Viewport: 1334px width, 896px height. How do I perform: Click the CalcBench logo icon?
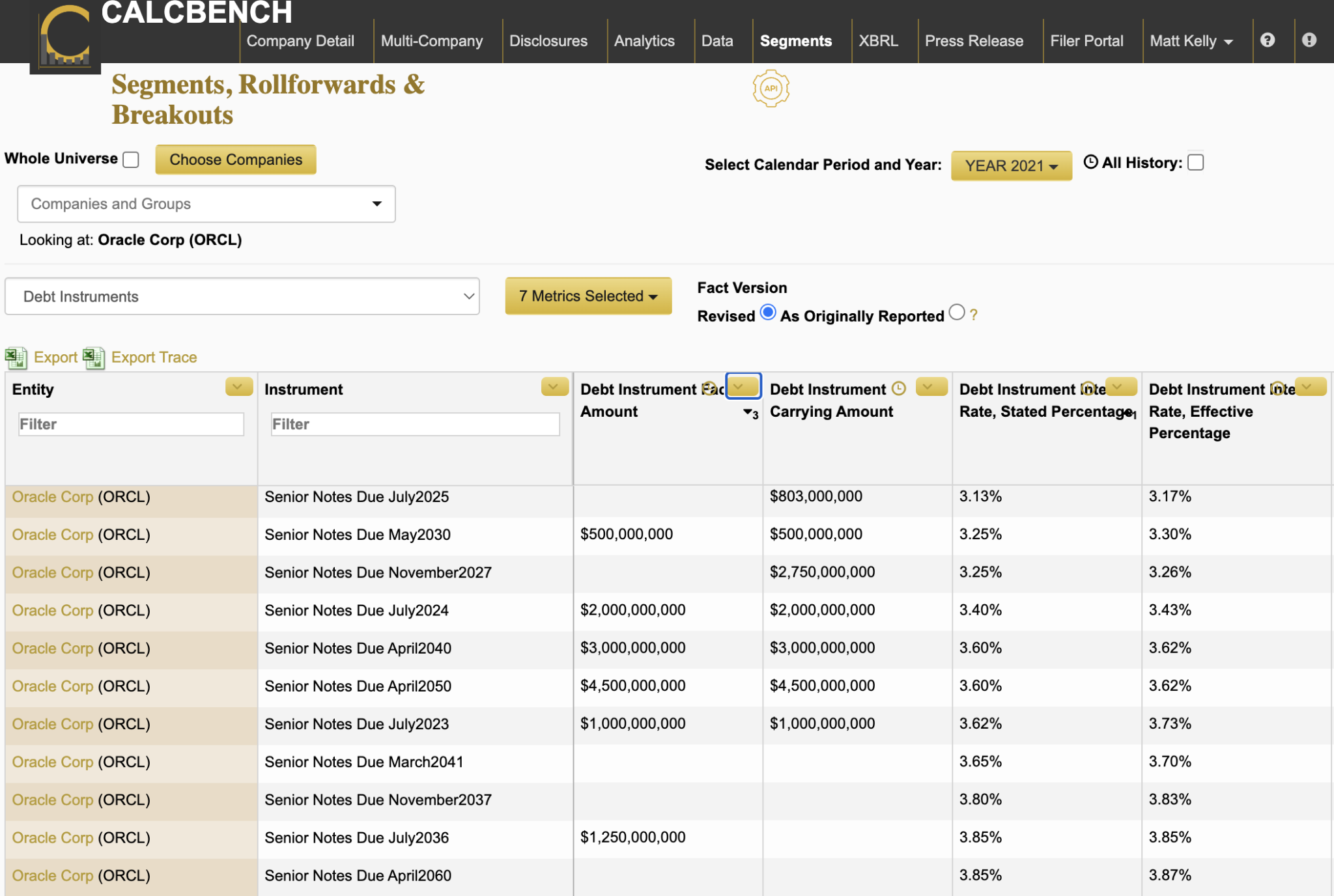point(65,38)
